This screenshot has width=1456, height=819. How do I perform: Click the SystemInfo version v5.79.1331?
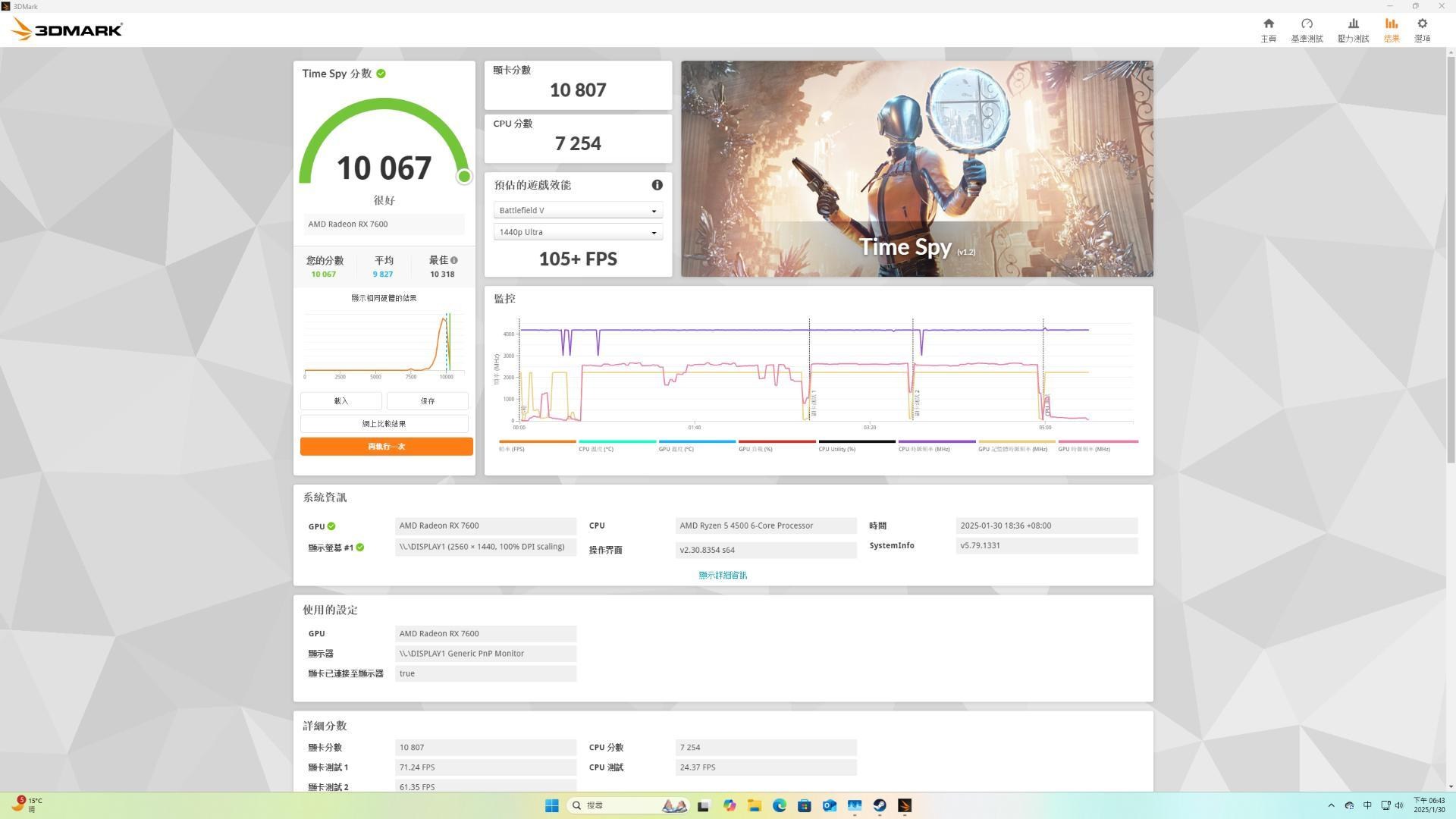tap(1046, 546)
